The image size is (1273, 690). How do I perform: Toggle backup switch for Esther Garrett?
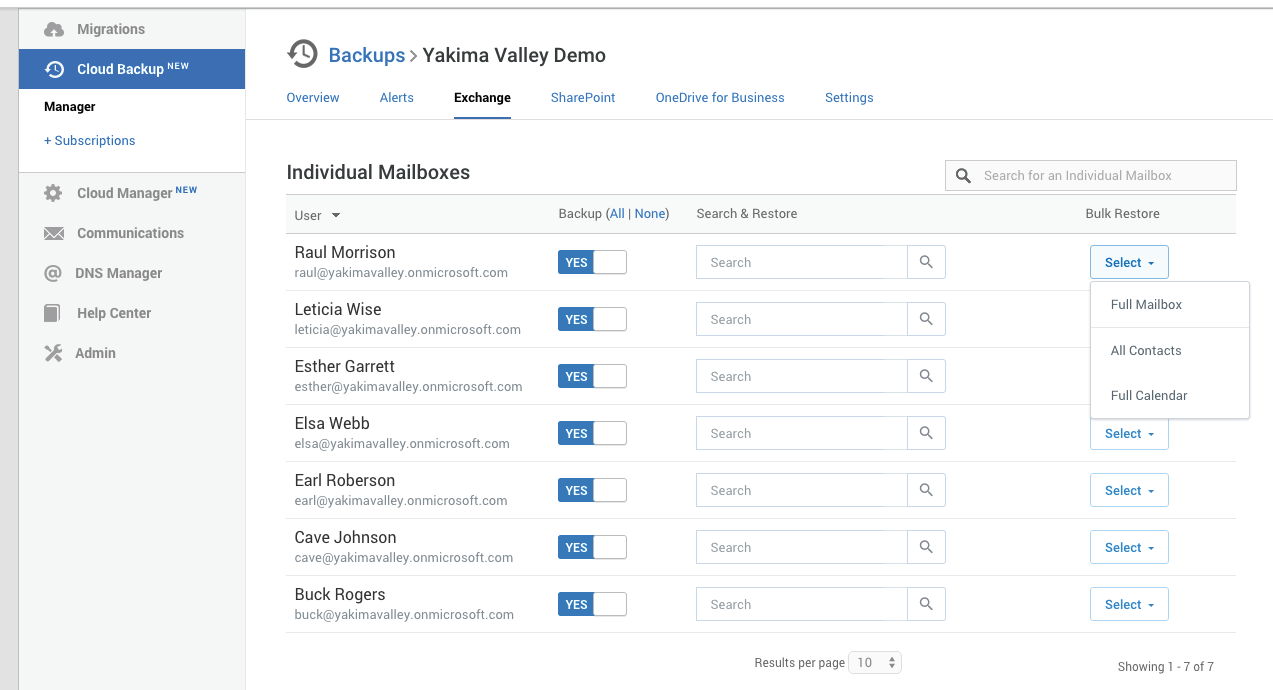pyautogui.click(x=592, y=376)
